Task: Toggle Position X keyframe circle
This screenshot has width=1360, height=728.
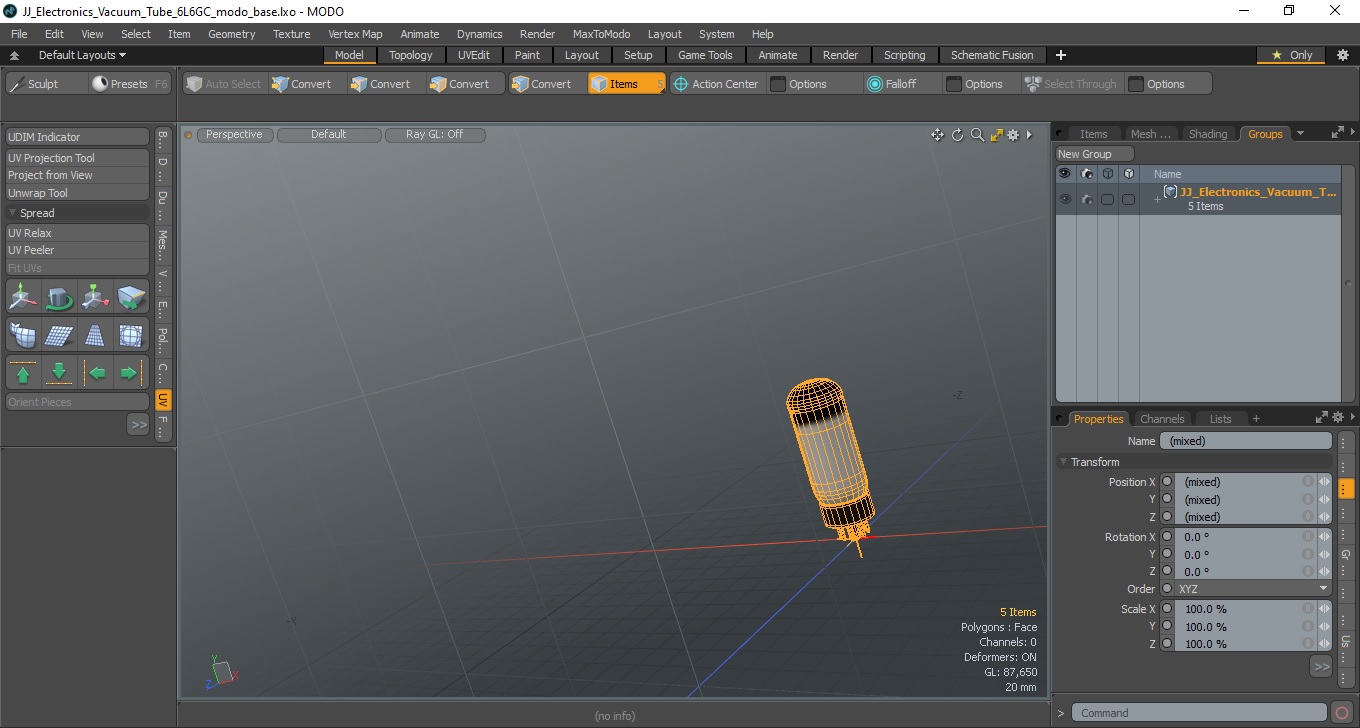Action: click(x=1167, y=482)
